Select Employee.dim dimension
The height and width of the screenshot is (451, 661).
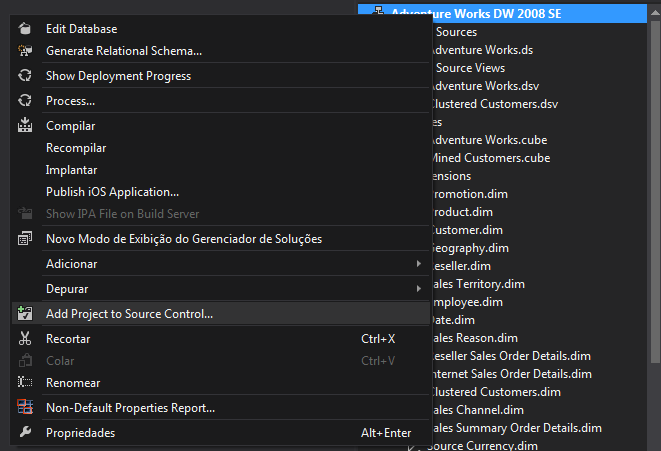468,302
